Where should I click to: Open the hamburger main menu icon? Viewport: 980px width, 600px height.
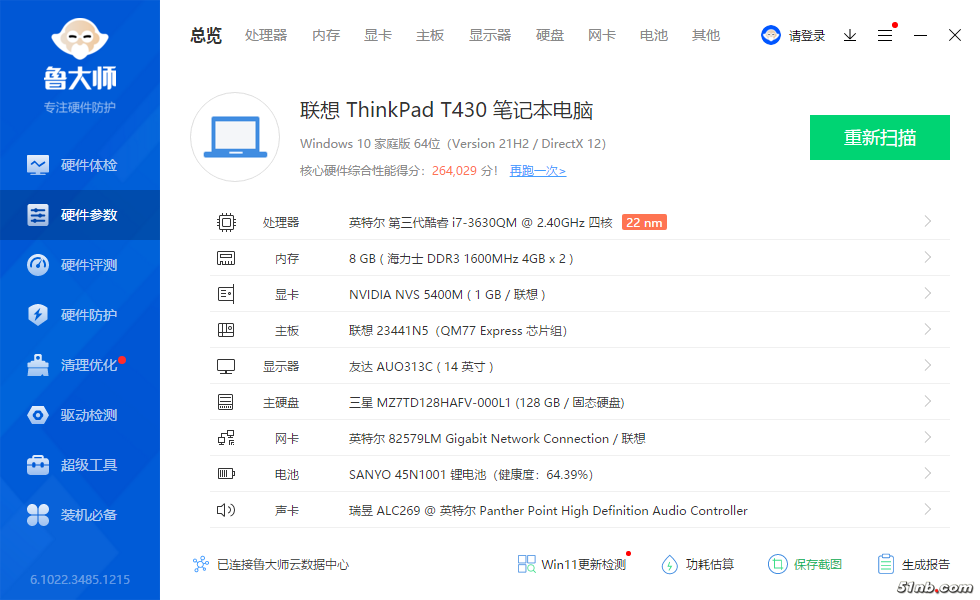(885, 35)
